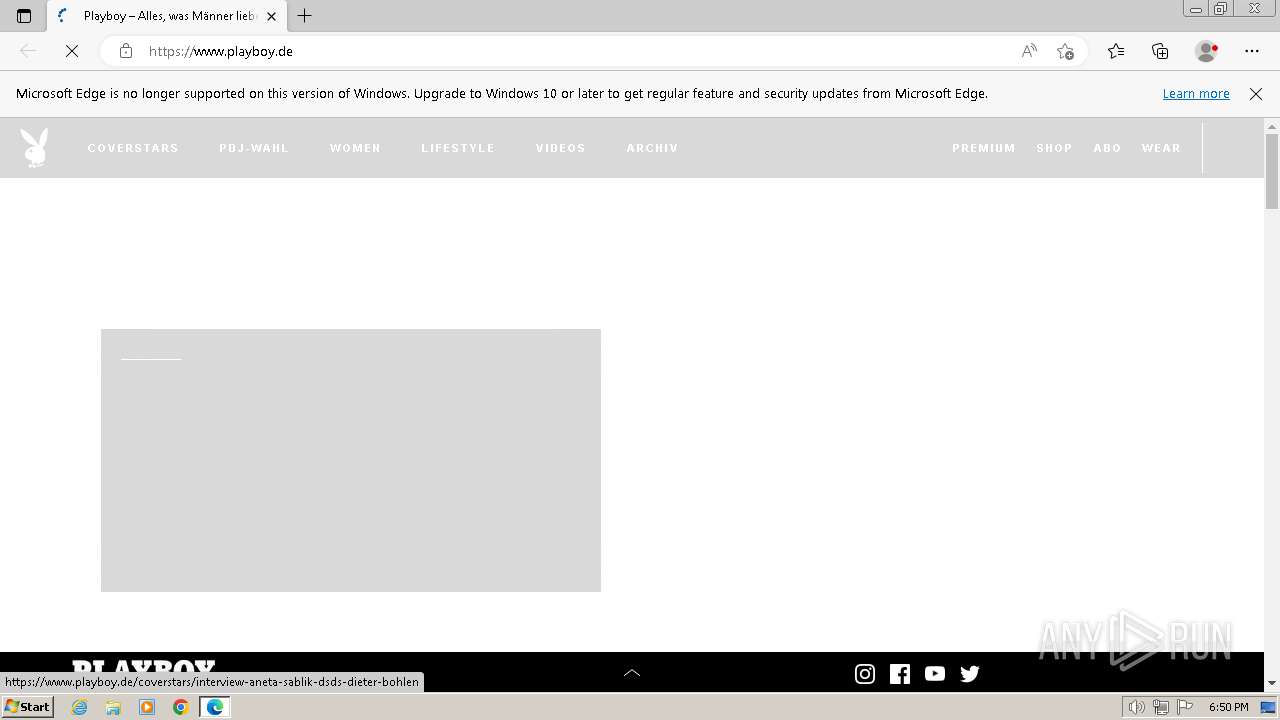
Task: Open Read aloud icon in address bar
Action: (1029, 51)
